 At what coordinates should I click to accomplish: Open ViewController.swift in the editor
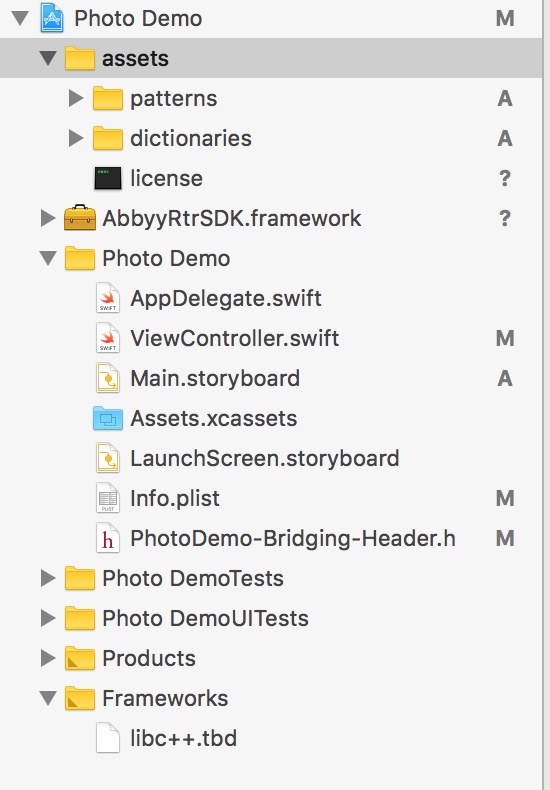coord(235,338)
